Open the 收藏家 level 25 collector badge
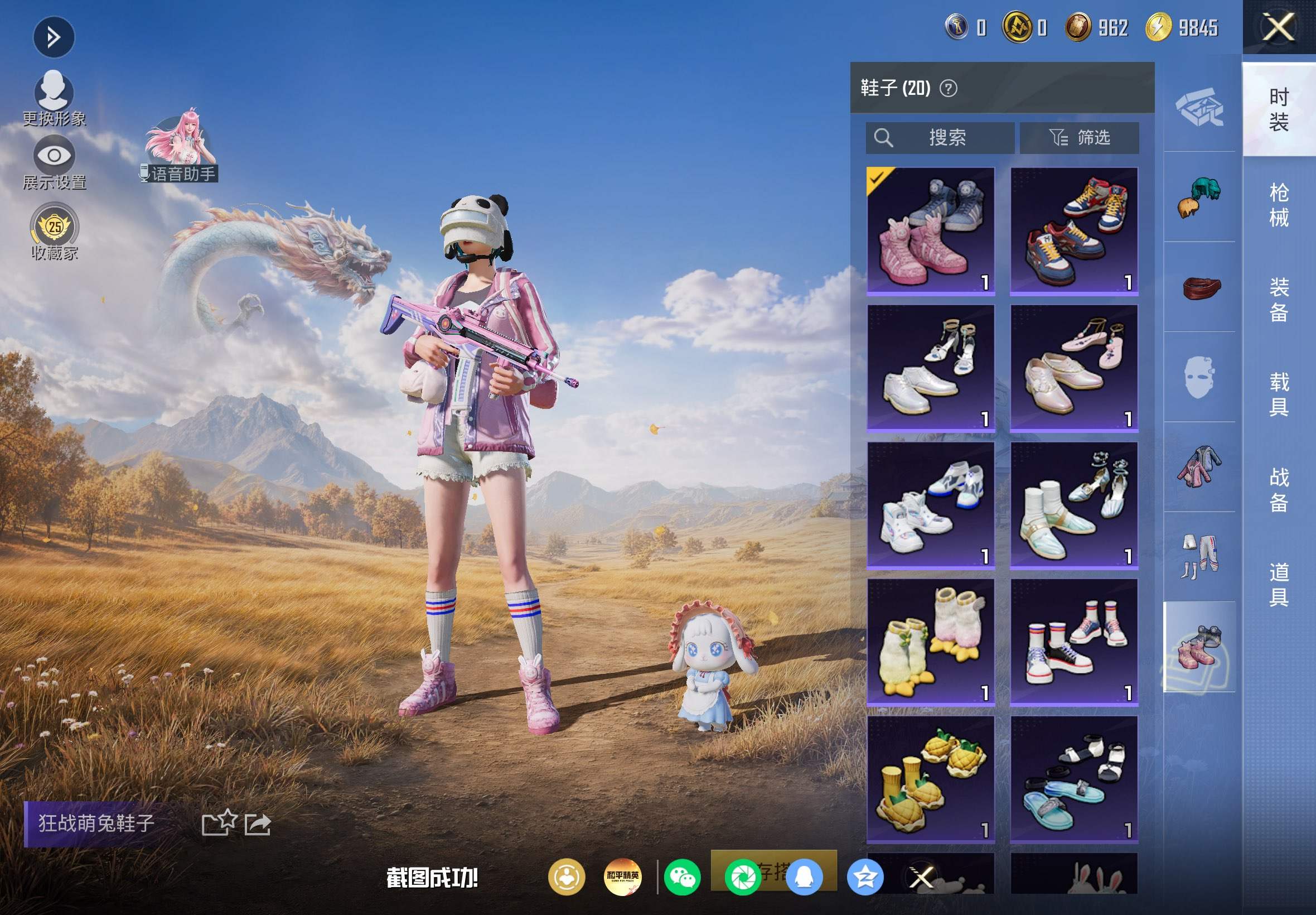The width and height of the screenshot is (1316, 915). point(55,232)
